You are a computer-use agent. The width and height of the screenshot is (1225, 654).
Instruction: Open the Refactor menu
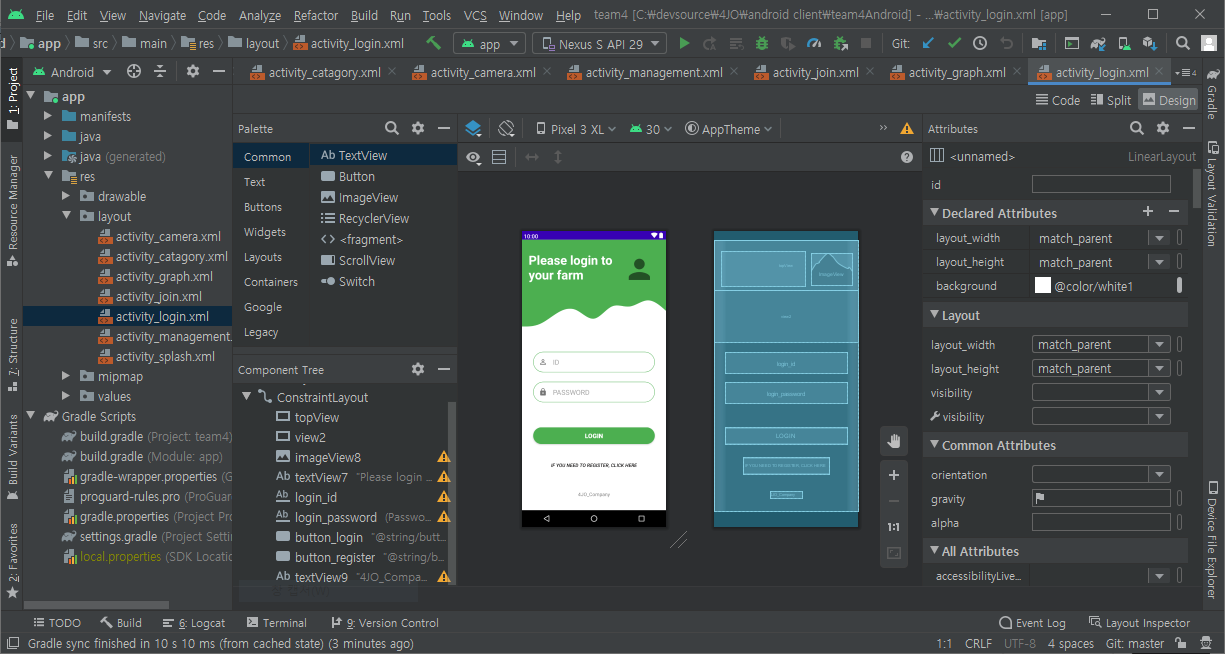coord(316,16)
